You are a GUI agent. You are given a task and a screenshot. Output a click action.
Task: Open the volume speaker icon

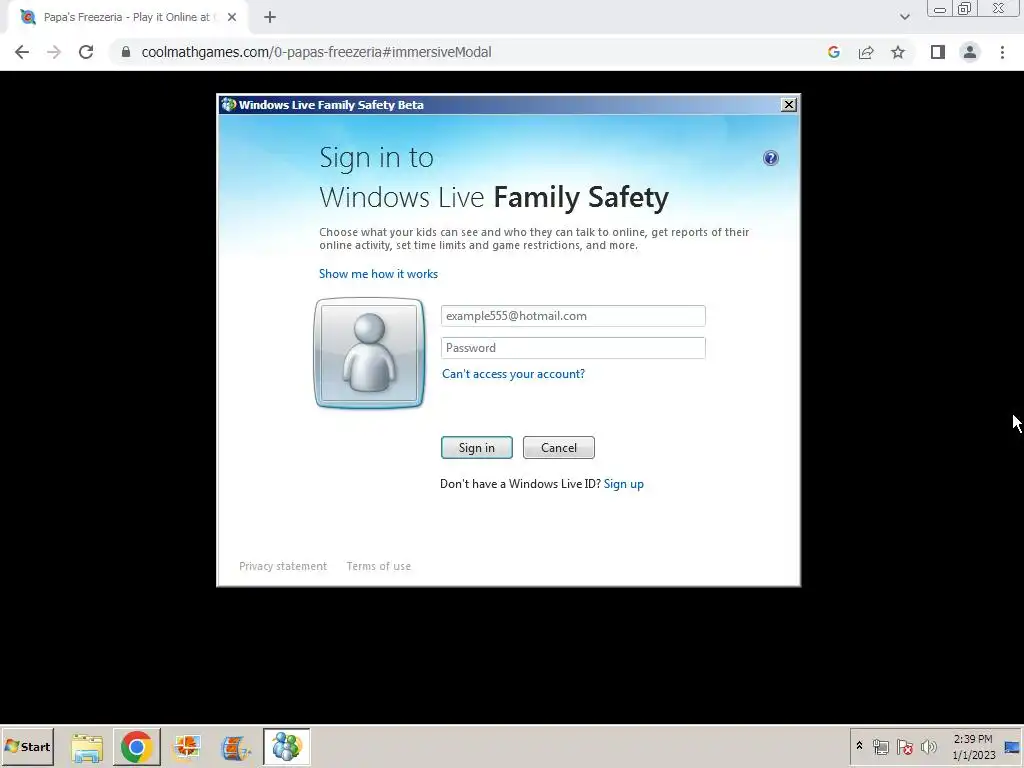click(928, 746)
